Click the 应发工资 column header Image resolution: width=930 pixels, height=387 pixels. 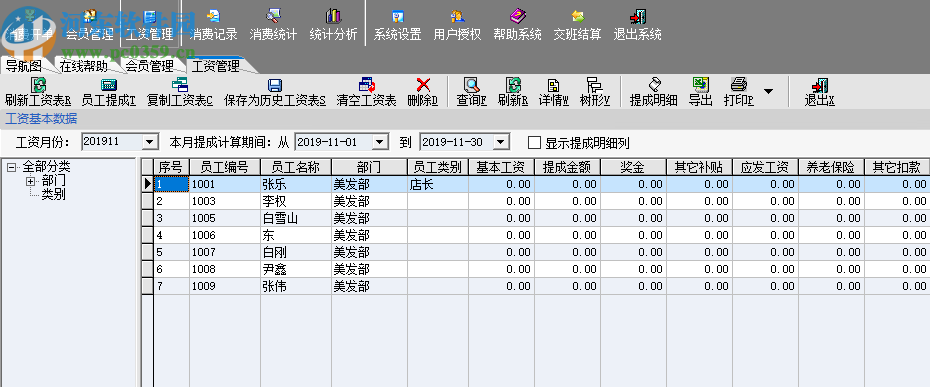coord(765,167)
